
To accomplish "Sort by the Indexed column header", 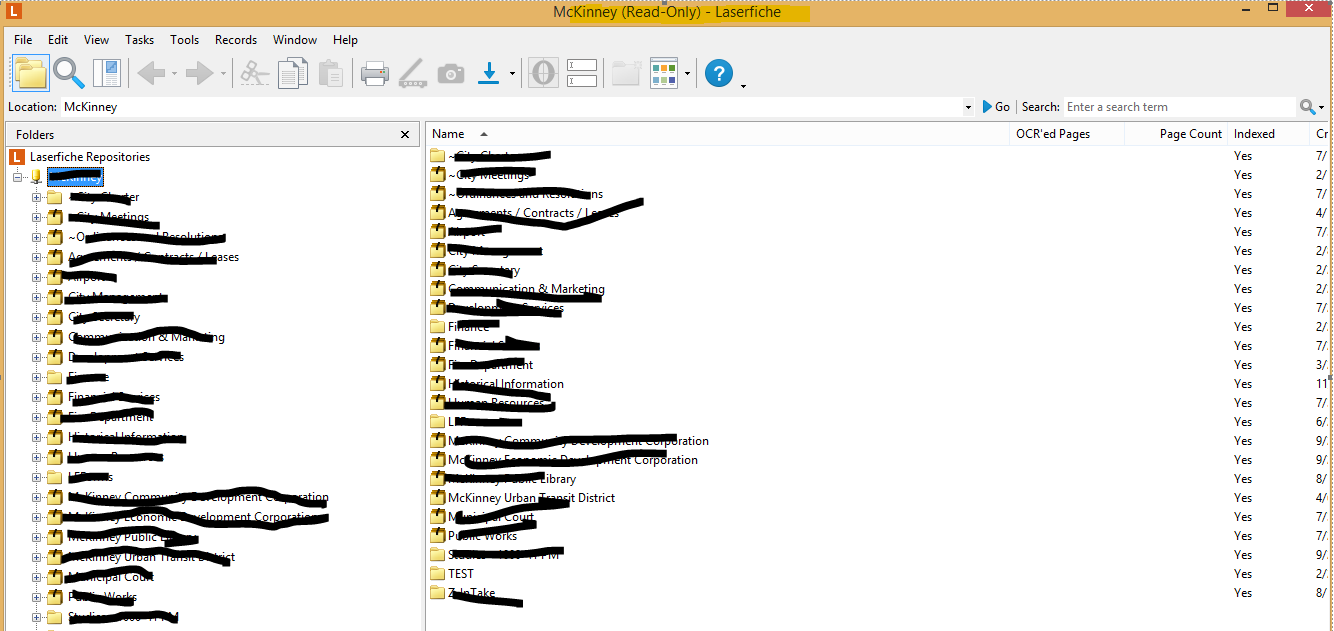I will [1268, 134].
